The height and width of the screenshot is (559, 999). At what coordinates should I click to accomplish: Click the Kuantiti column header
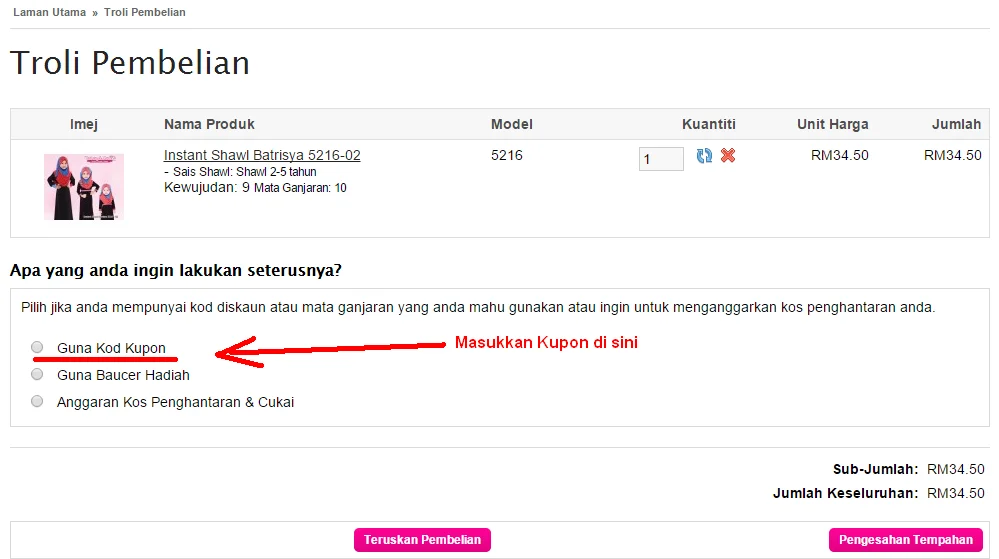coord(708,124)
